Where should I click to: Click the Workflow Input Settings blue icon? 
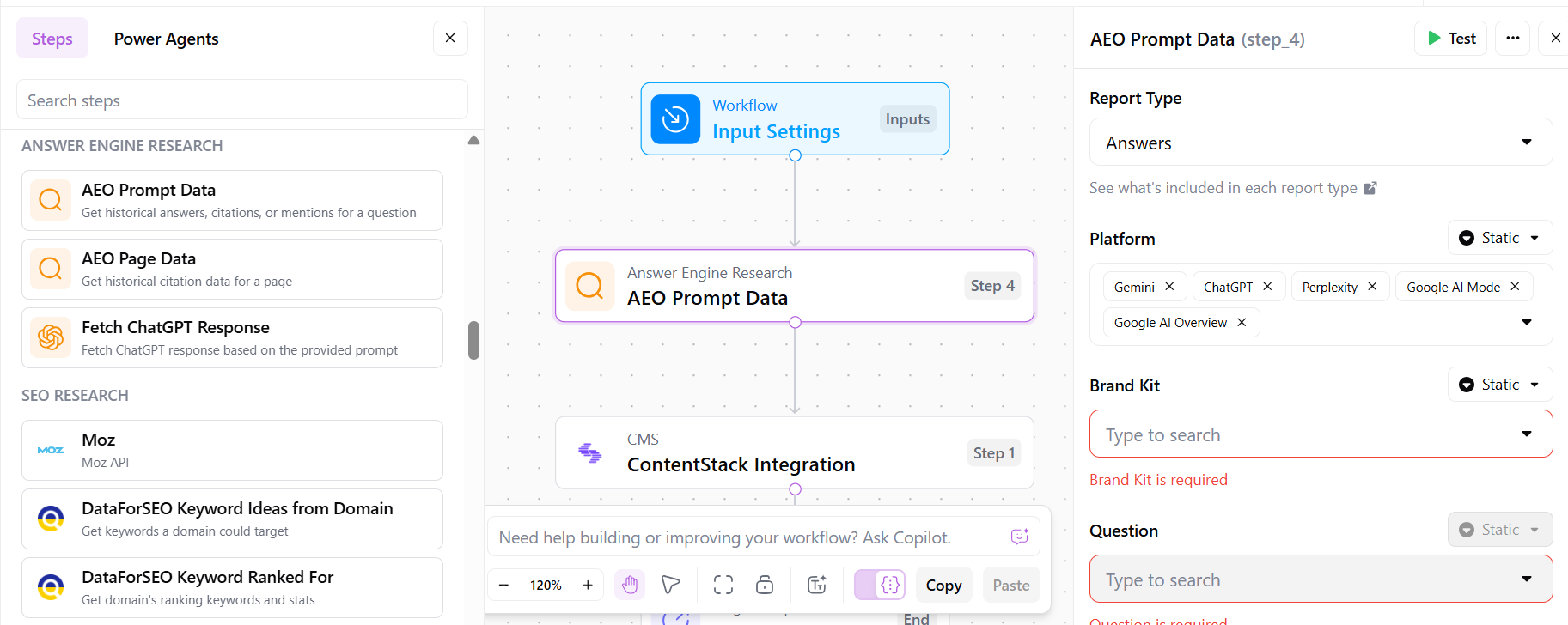675,119
